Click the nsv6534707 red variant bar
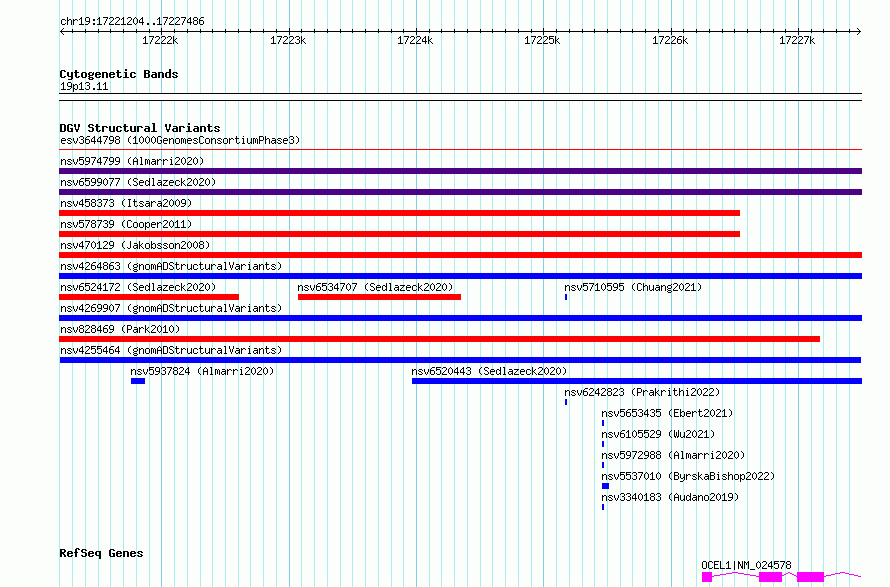 (379, 297)
